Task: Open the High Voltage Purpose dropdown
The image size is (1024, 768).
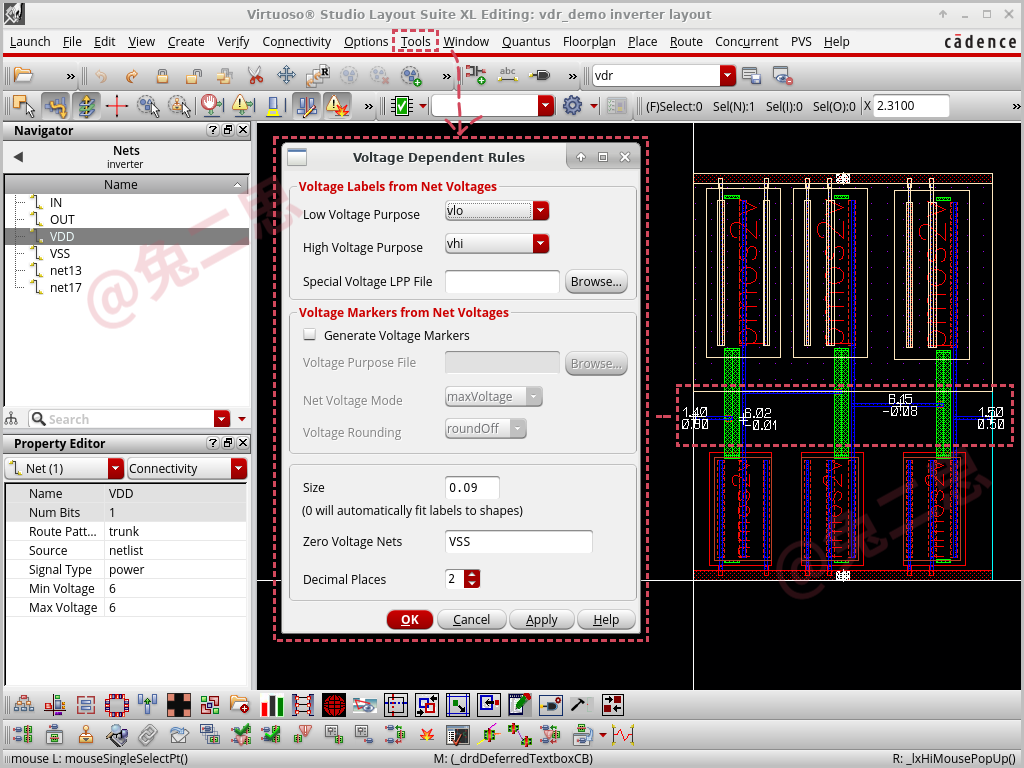Action: pos(540,243)
